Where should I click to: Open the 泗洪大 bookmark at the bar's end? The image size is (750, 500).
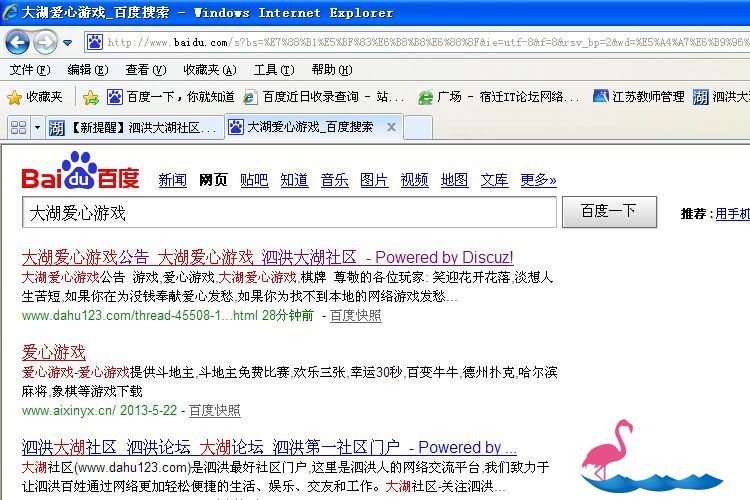(x=721, y=97)
